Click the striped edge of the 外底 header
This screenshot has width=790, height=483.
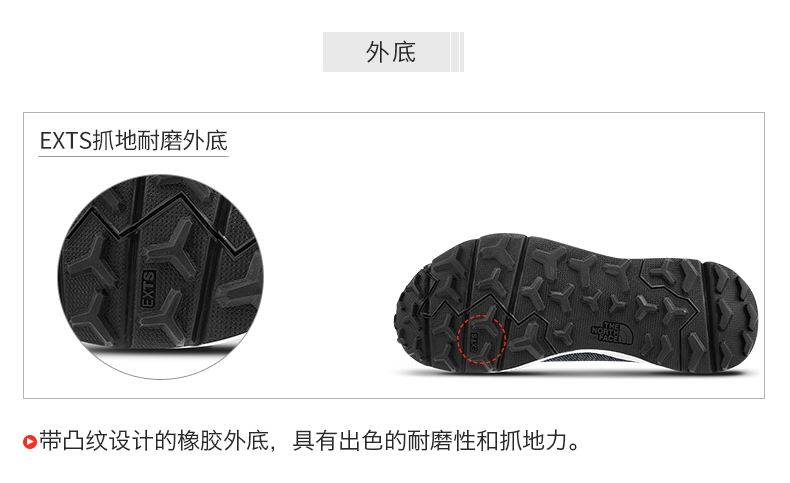tap(457, 52)
